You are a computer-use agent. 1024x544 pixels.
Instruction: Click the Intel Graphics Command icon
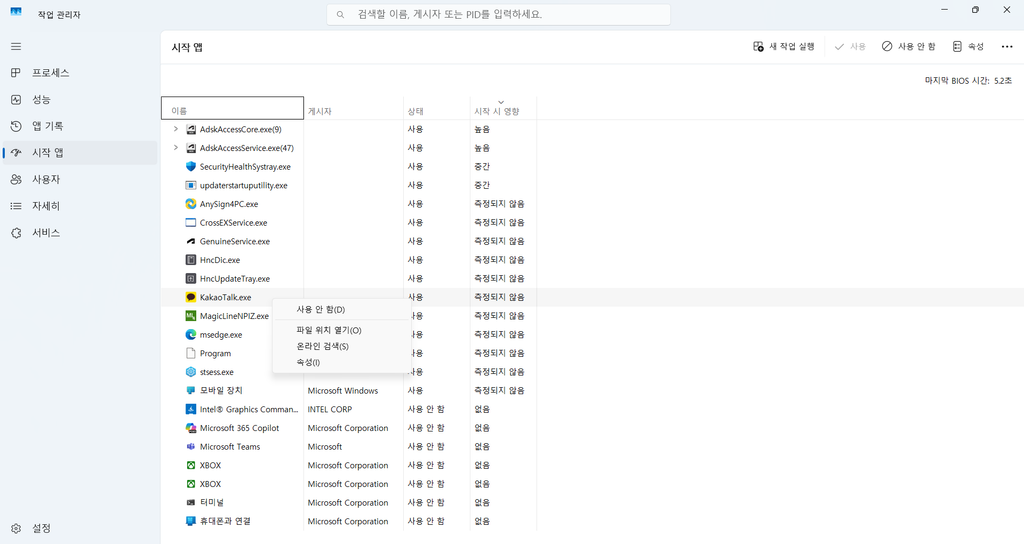pyautogui.click(x=191, y=409)
